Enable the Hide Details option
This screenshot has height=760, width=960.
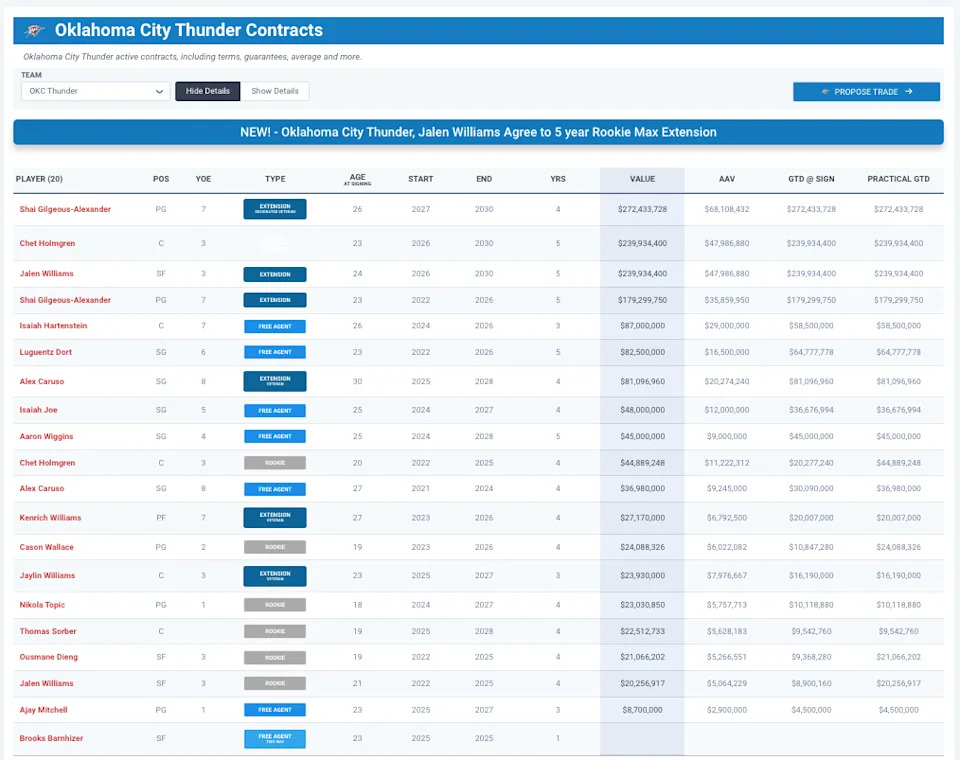(207, 90)
